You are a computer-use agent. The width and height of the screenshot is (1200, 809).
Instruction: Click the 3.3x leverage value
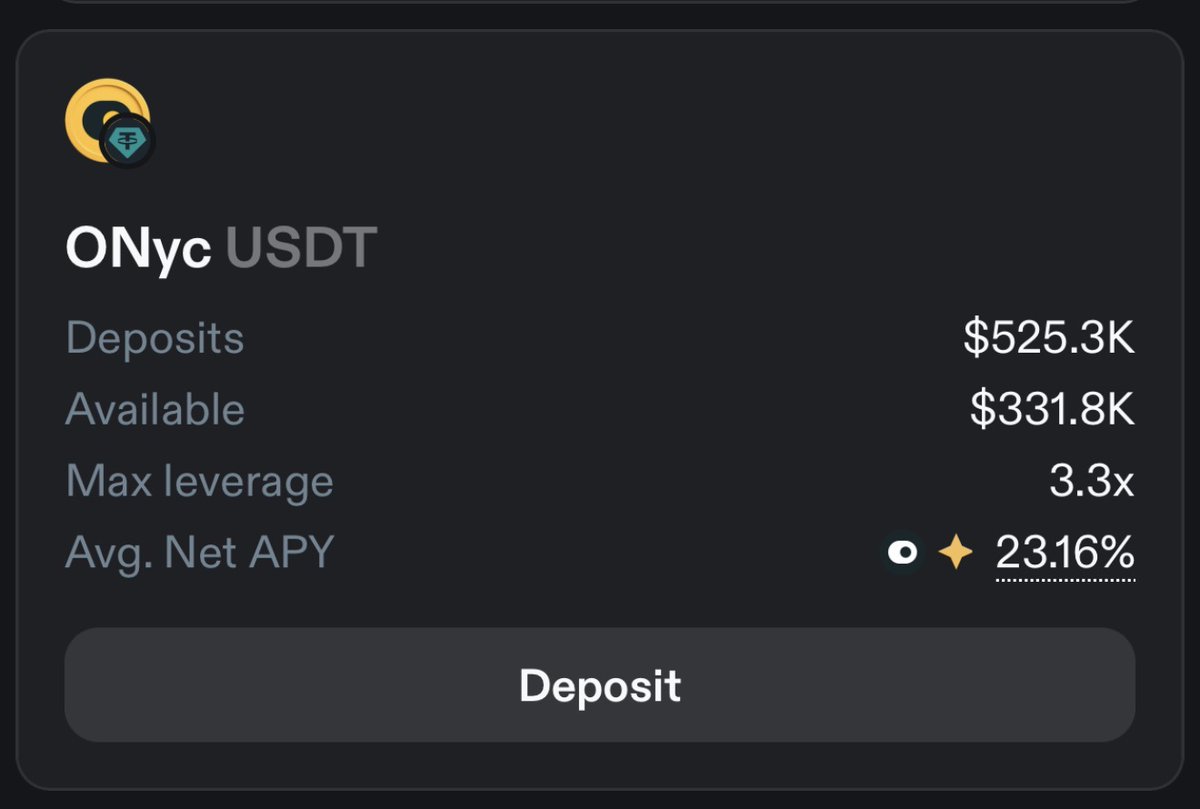(1091, 482)
